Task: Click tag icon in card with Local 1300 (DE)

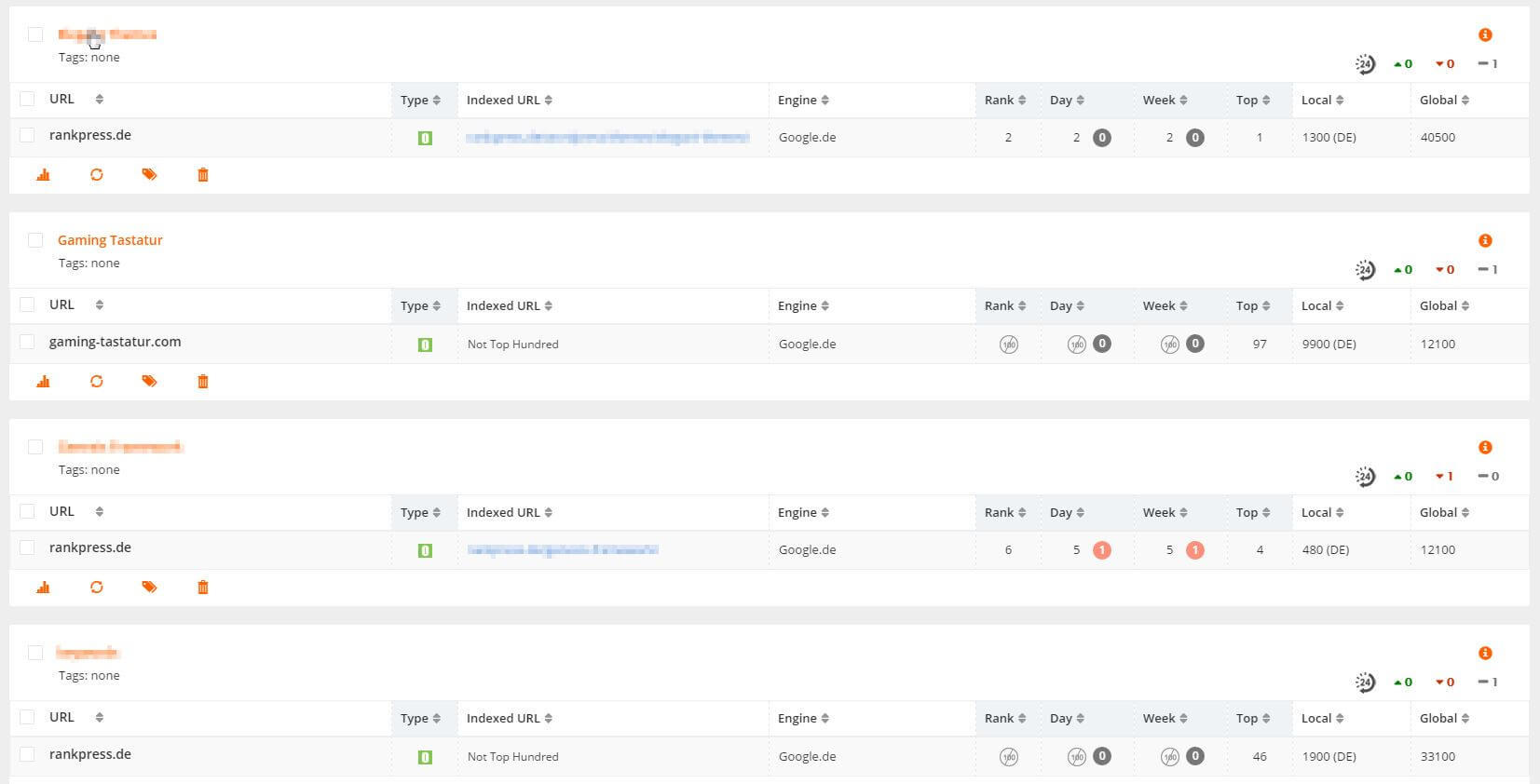Action: point(149,175)
